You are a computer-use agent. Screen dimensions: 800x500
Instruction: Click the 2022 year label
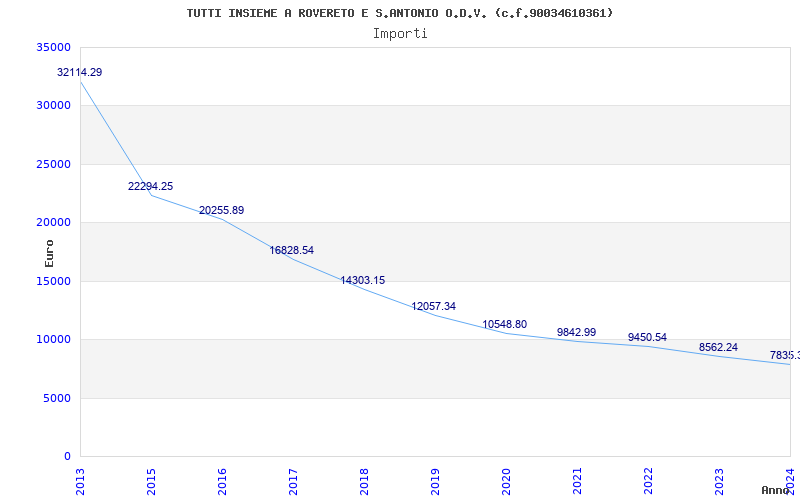coord(648,481)
